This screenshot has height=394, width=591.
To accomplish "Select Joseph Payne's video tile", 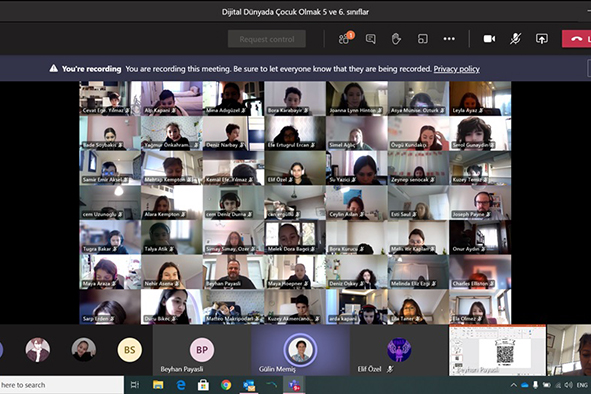I will (x=480, y=202).
